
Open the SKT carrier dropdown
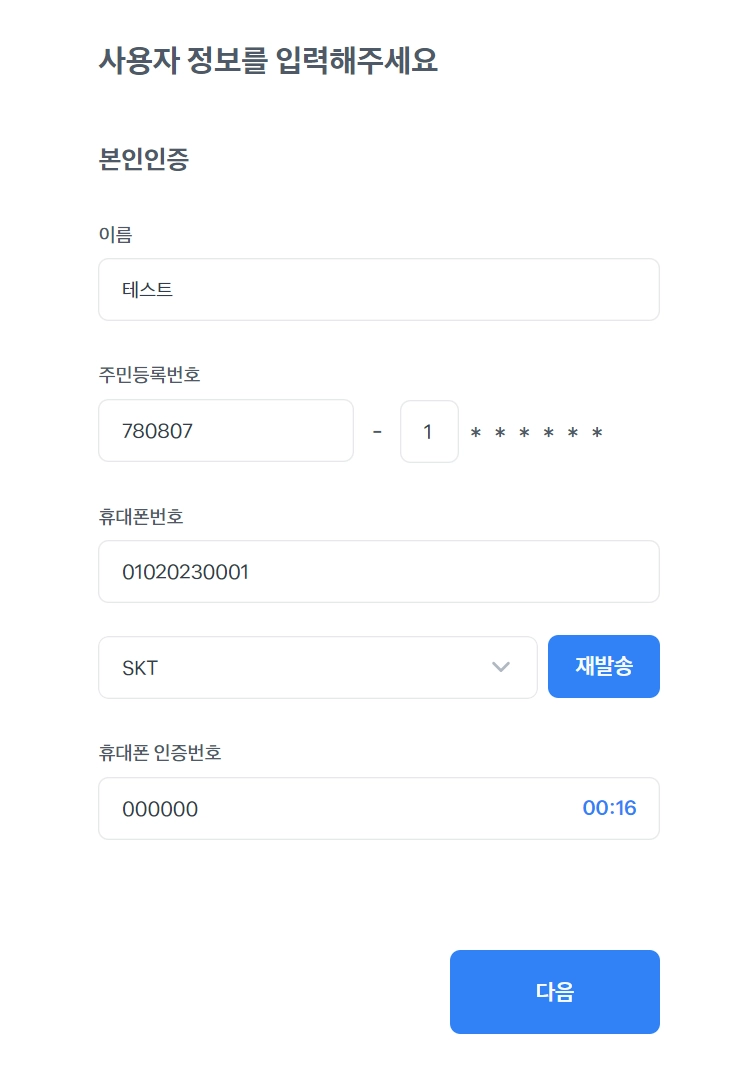[317, 667]
